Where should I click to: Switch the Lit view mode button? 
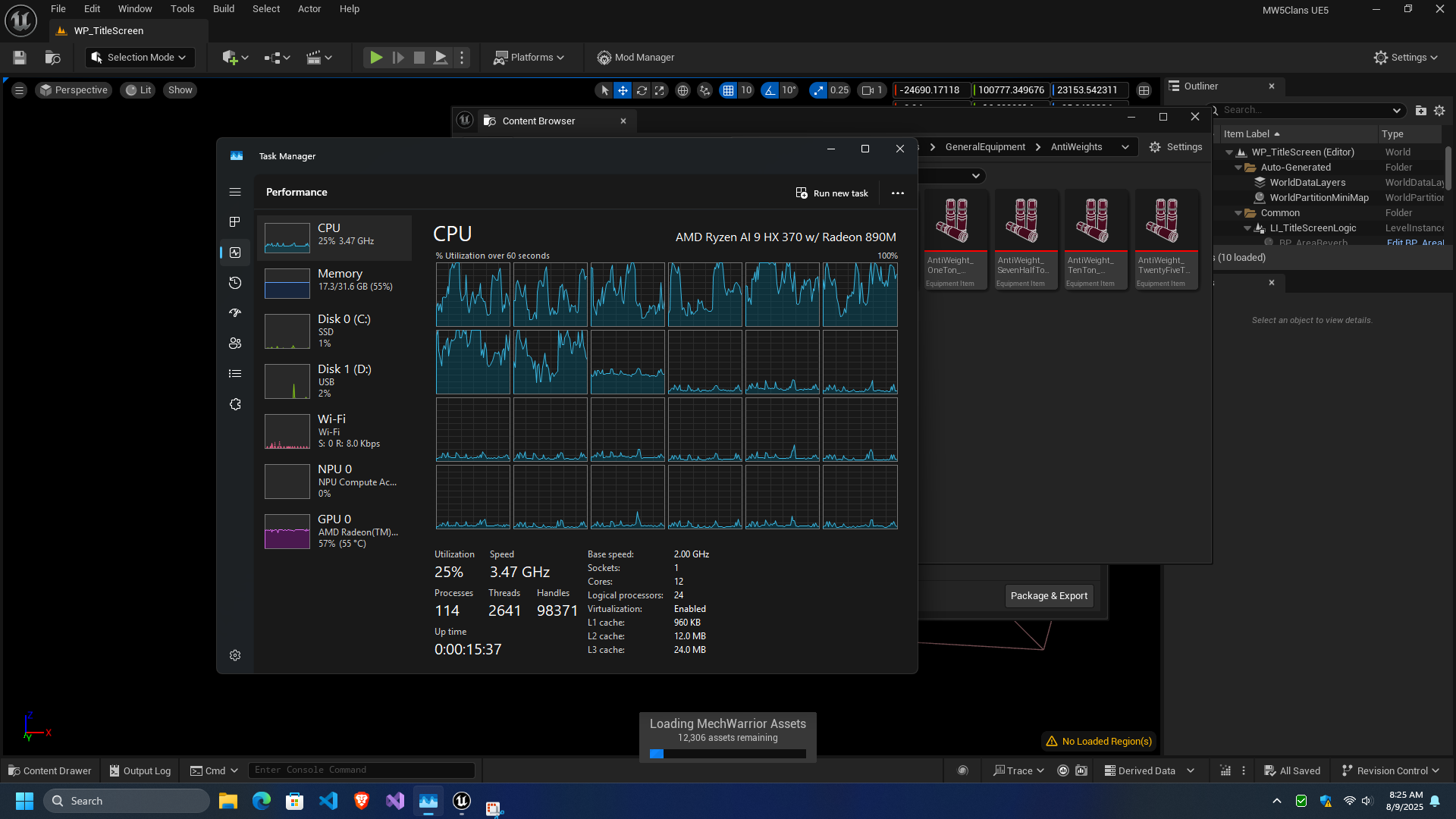click(x=138, y=90)
